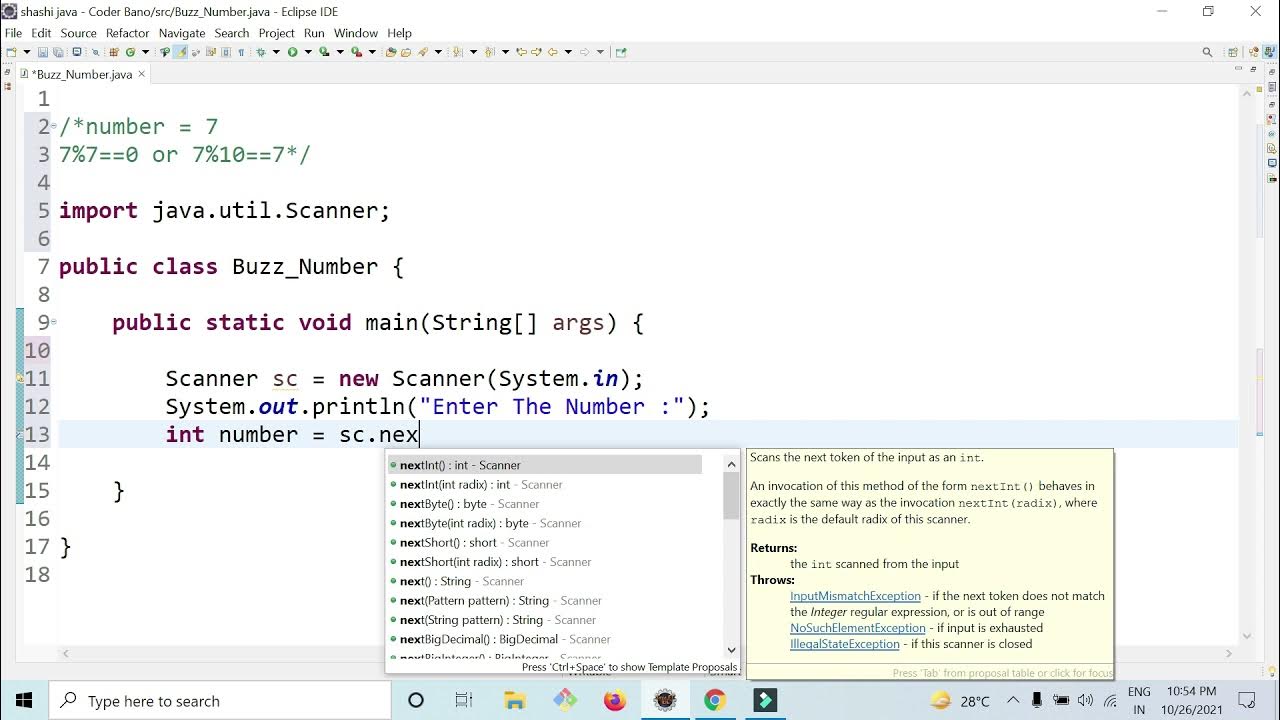Click the Search flashlight toolbar icon
Screen dimensions: 1280x720
point(422,52)
